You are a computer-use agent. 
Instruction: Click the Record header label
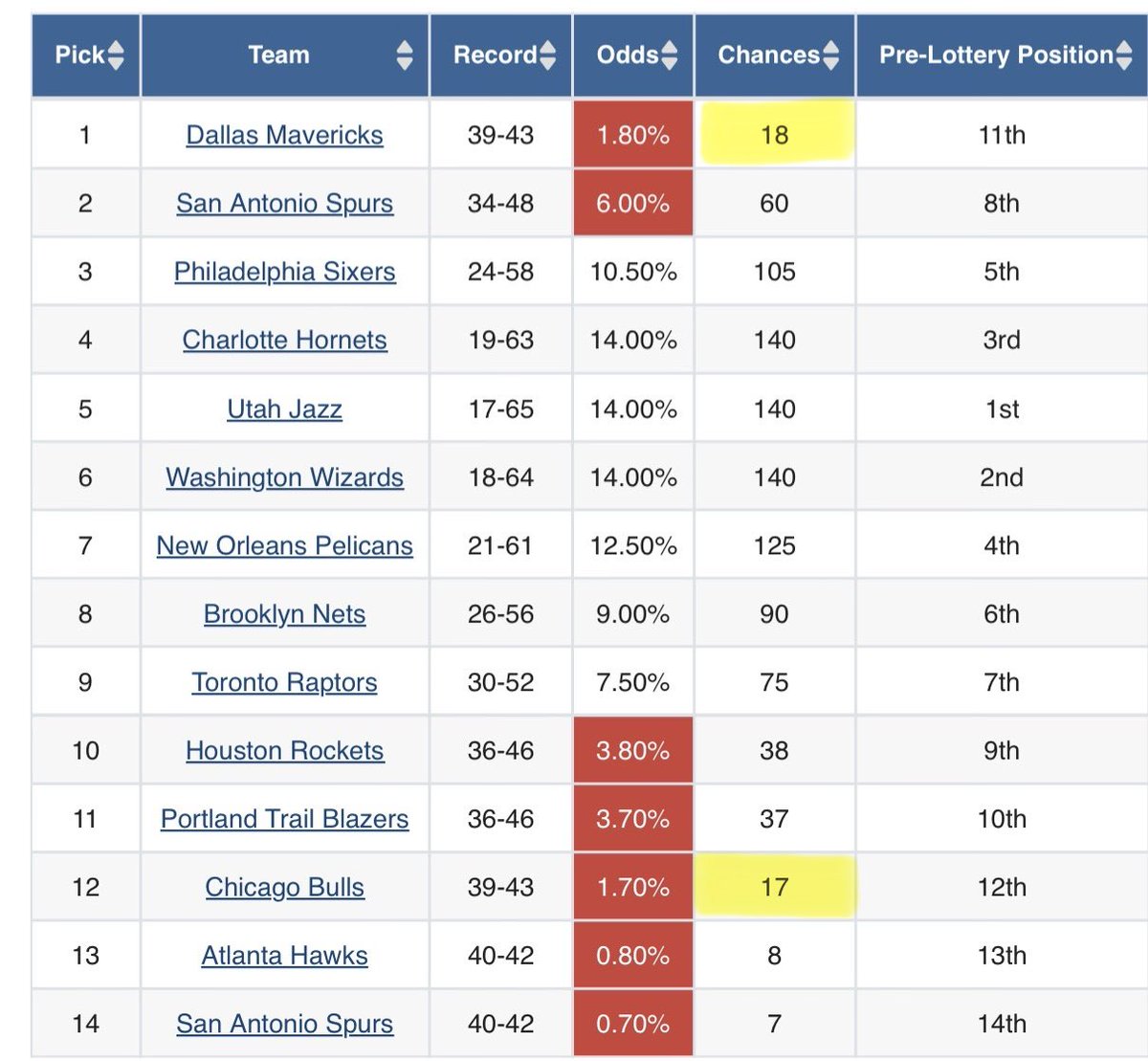point(495,55)
